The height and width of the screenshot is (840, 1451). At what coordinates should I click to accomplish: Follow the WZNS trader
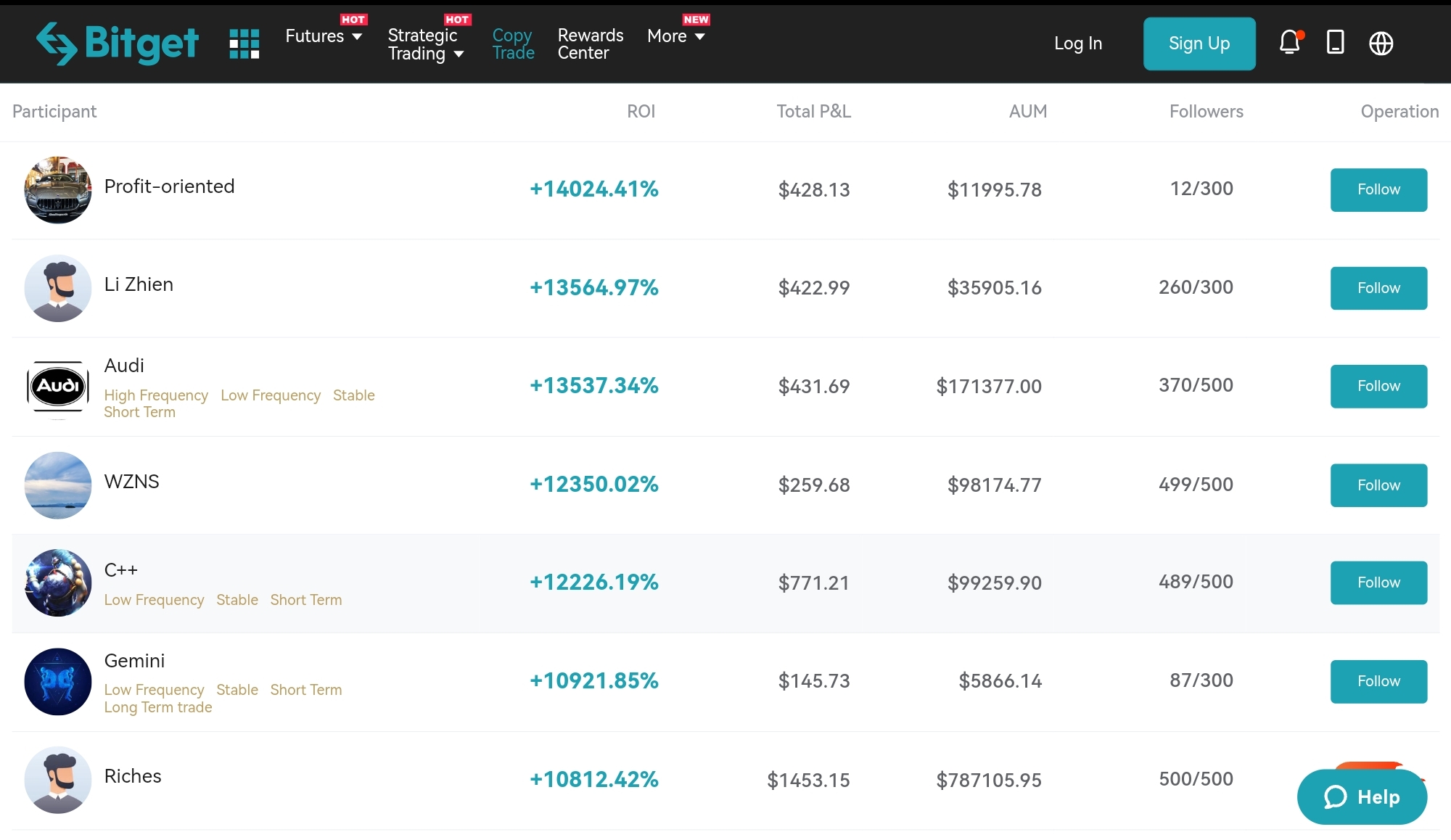pyautogui.click(x=1378, y=485)
